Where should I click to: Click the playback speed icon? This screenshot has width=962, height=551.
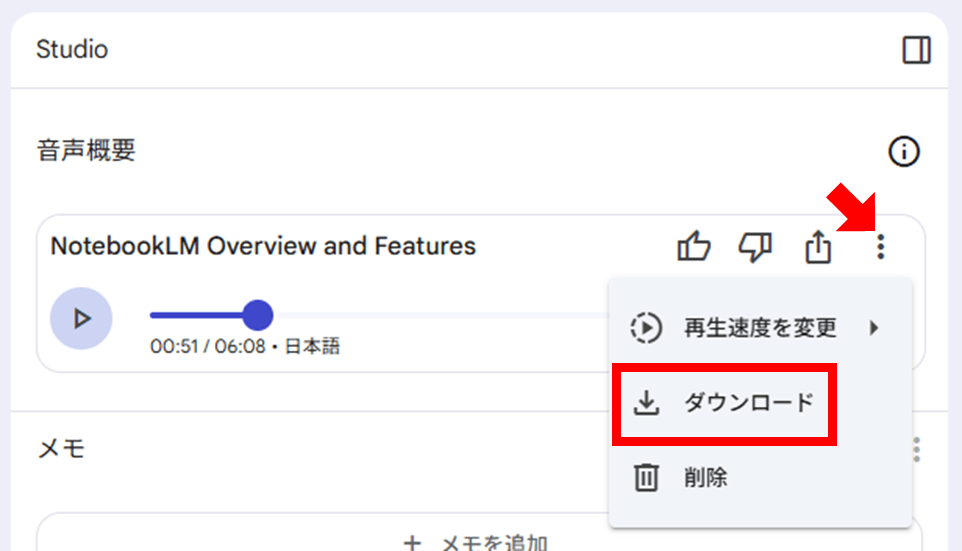click(646, 328)
